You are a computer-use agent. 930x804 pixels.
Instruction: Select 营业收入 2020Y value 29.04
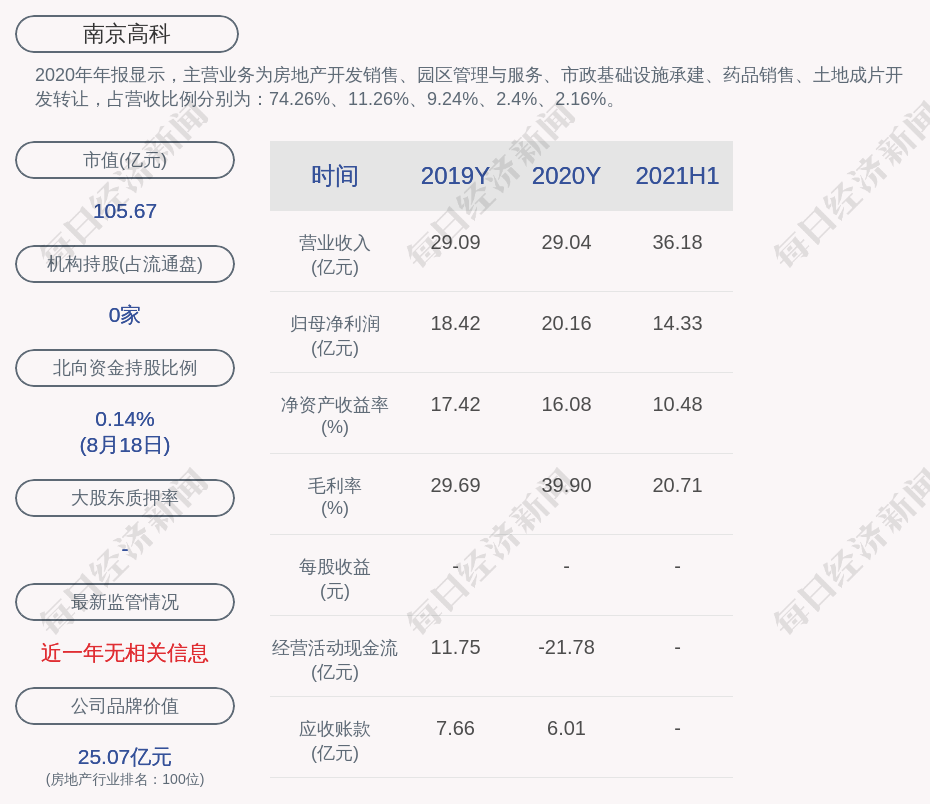[566, 243]
